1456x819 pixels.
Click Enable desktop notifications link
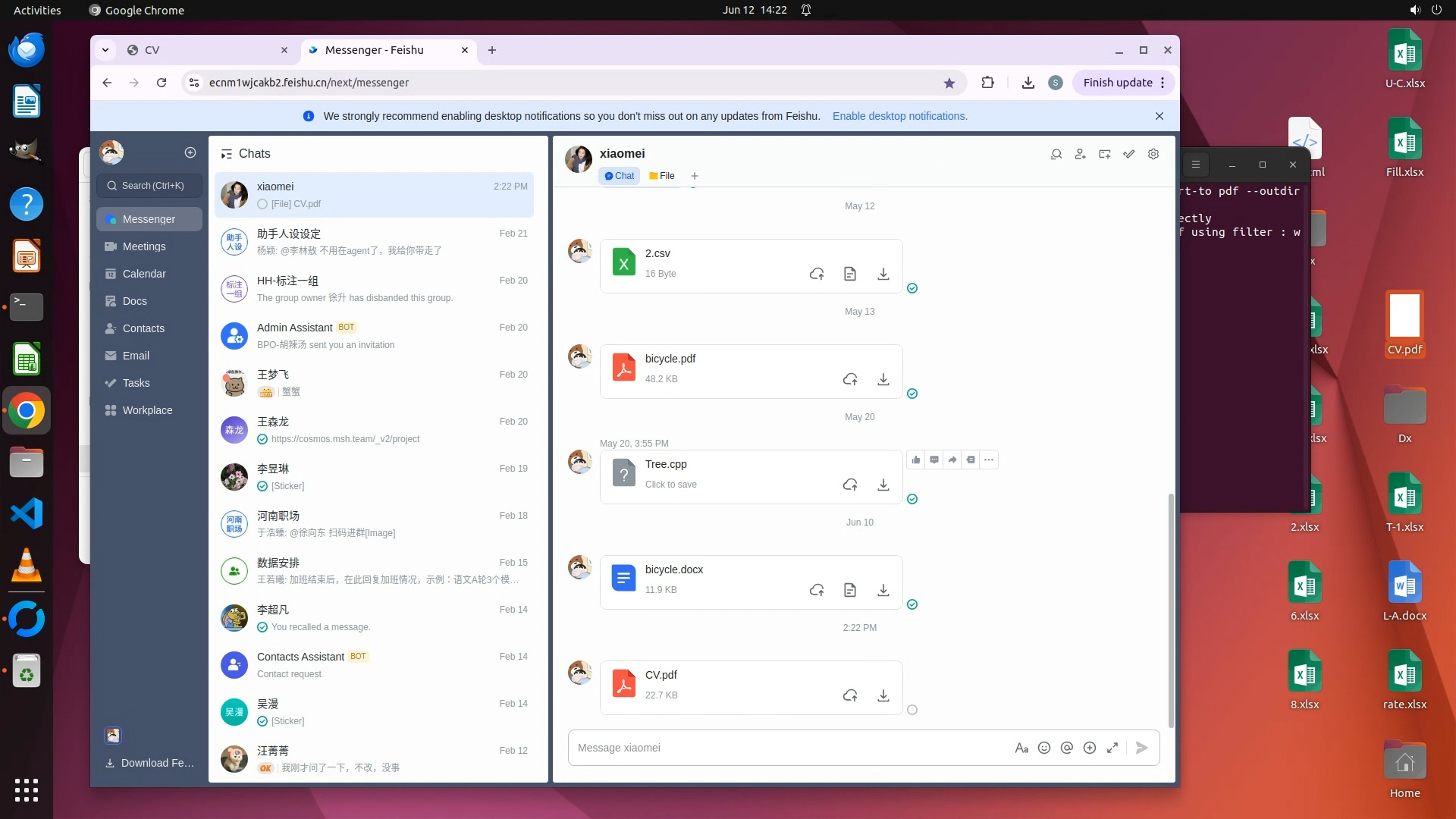899,116
